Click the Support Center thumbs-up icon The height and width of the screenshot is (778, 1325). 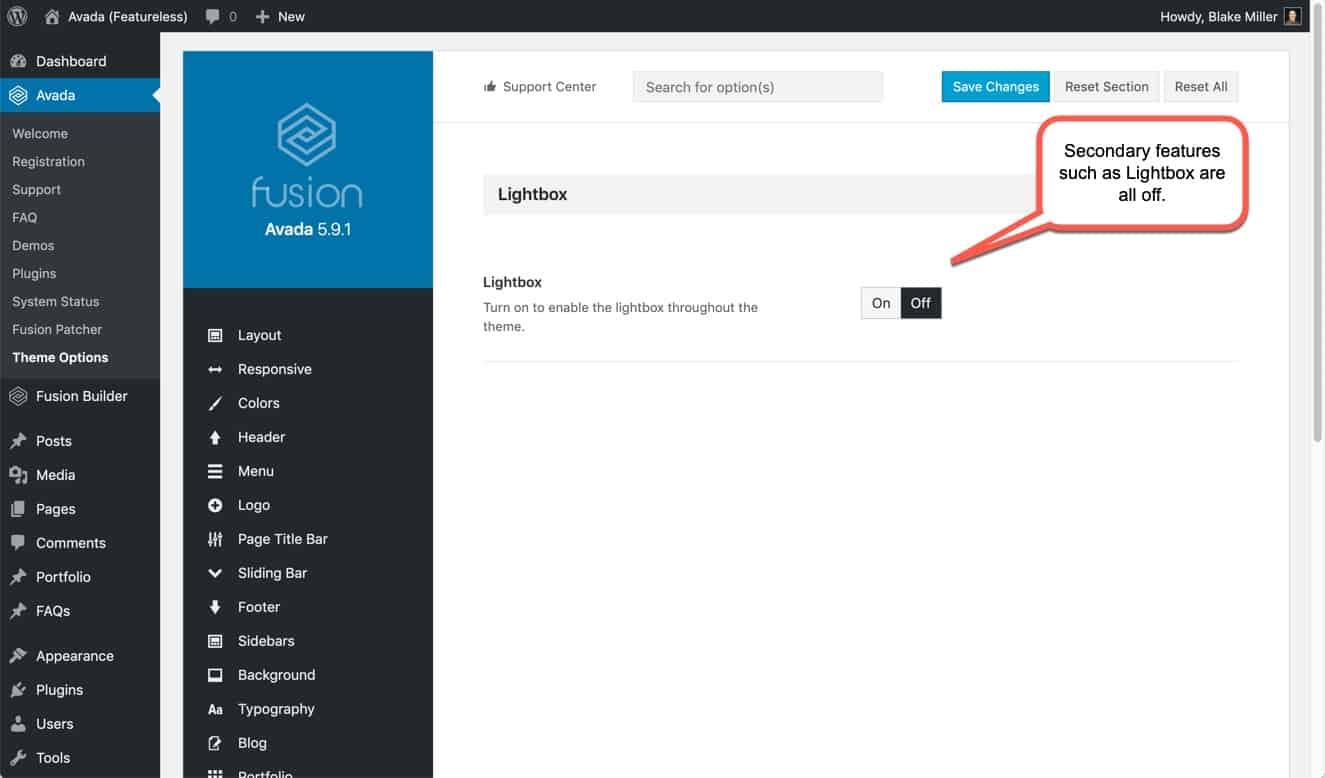(490, 87)
